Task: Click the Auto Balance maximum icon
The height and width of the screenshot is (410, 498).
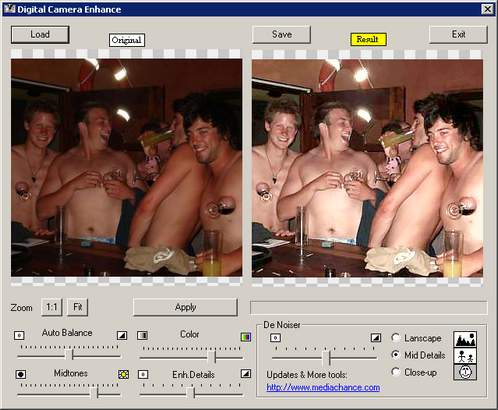Action: tap(122, 335)
